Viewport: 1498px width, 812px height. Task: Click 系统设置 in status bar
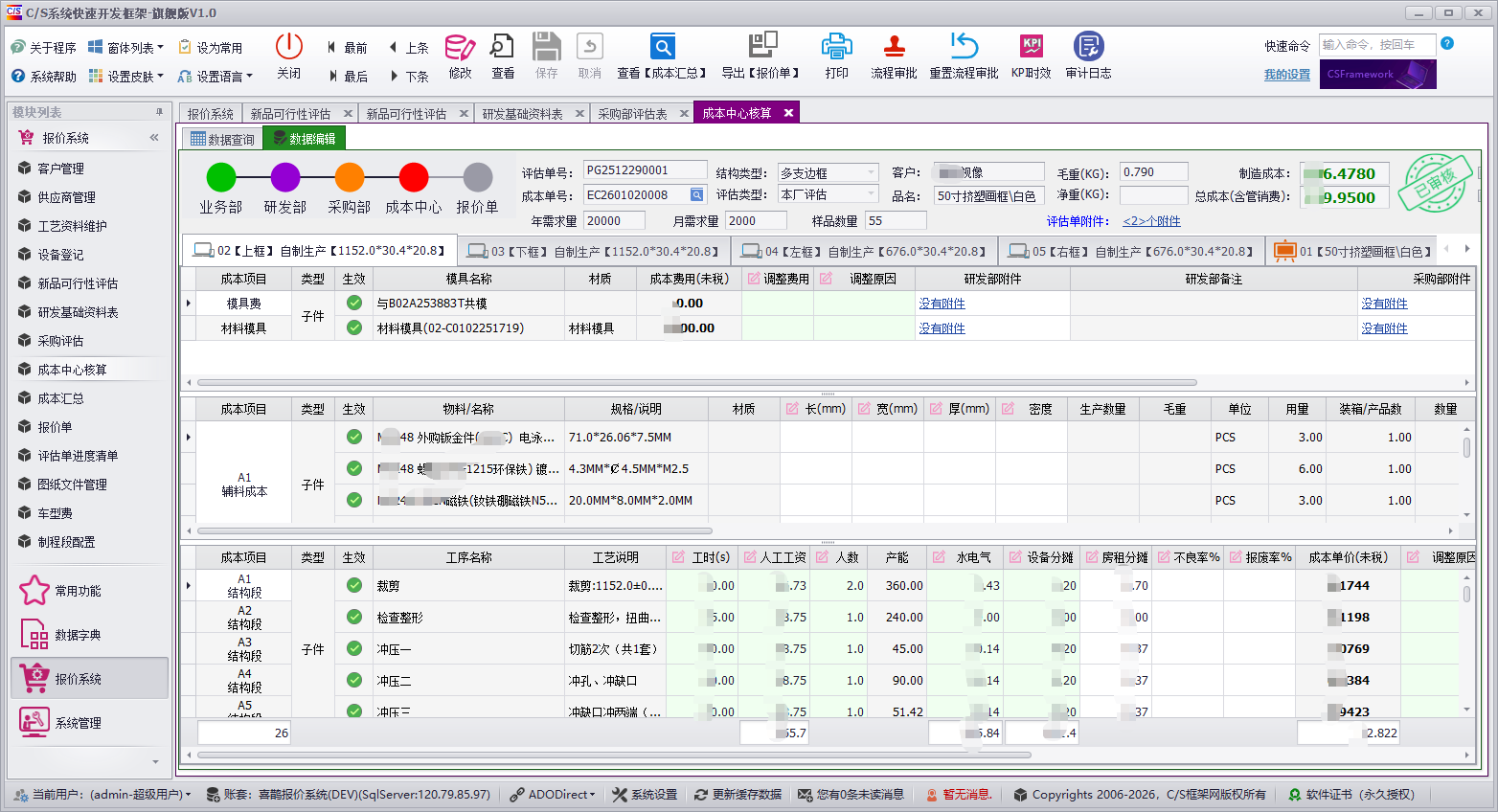click(x=645, y=795)
